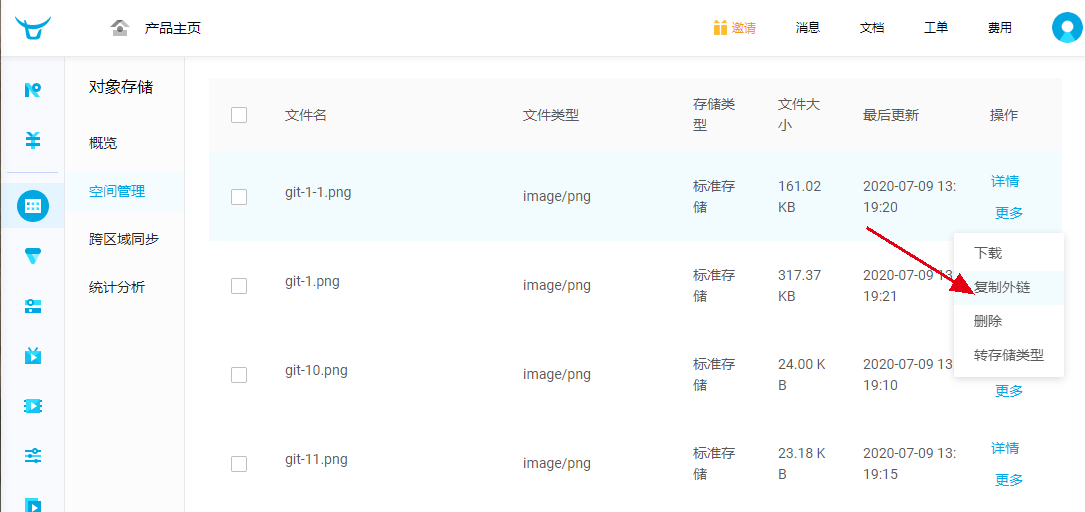Open the yen billing sidebar icon

[x=33, y=140]
